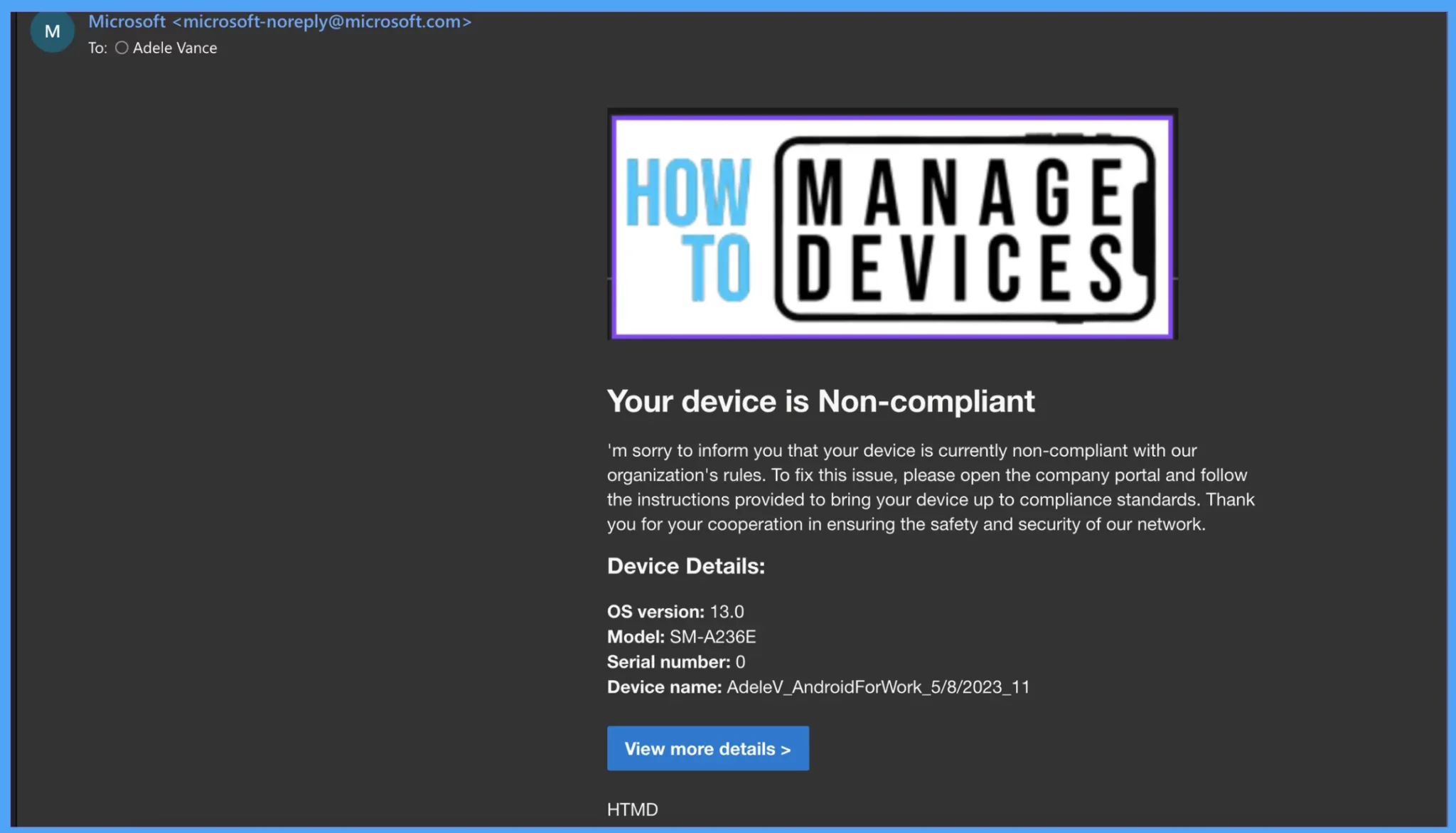1456x833 pixels.
Task: Select recipient name Adele Vance
Action: coord(175,48)
